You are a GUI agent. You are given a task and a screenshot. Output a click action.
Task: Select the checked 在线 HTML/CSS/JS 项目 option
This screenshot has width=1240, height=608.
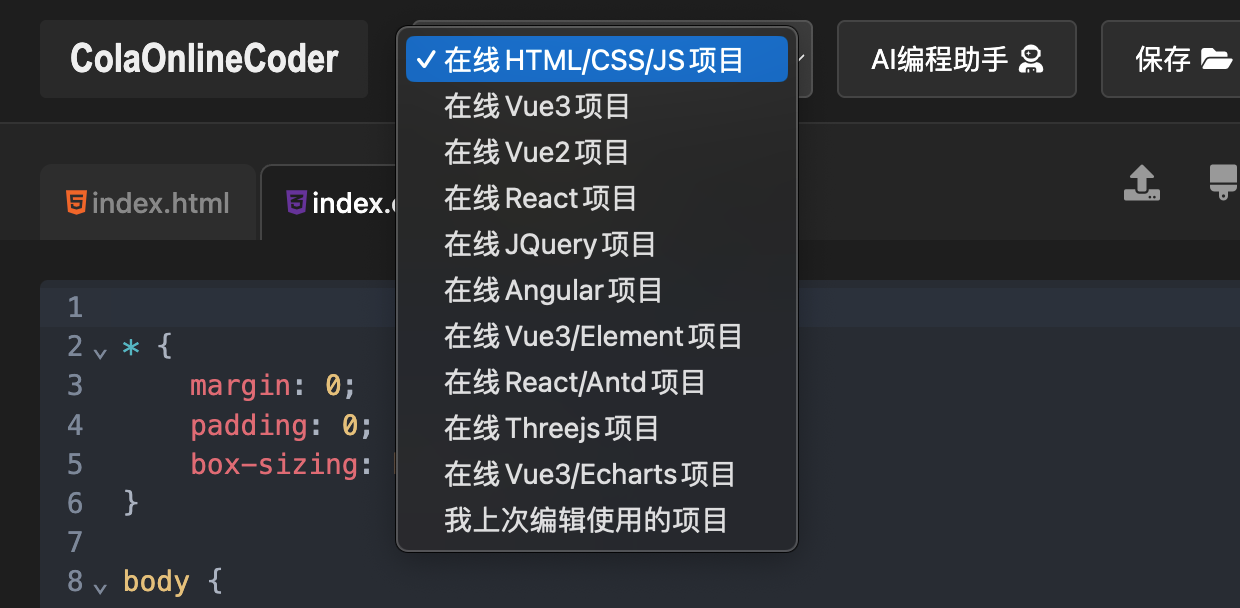(x=597, y=59)
